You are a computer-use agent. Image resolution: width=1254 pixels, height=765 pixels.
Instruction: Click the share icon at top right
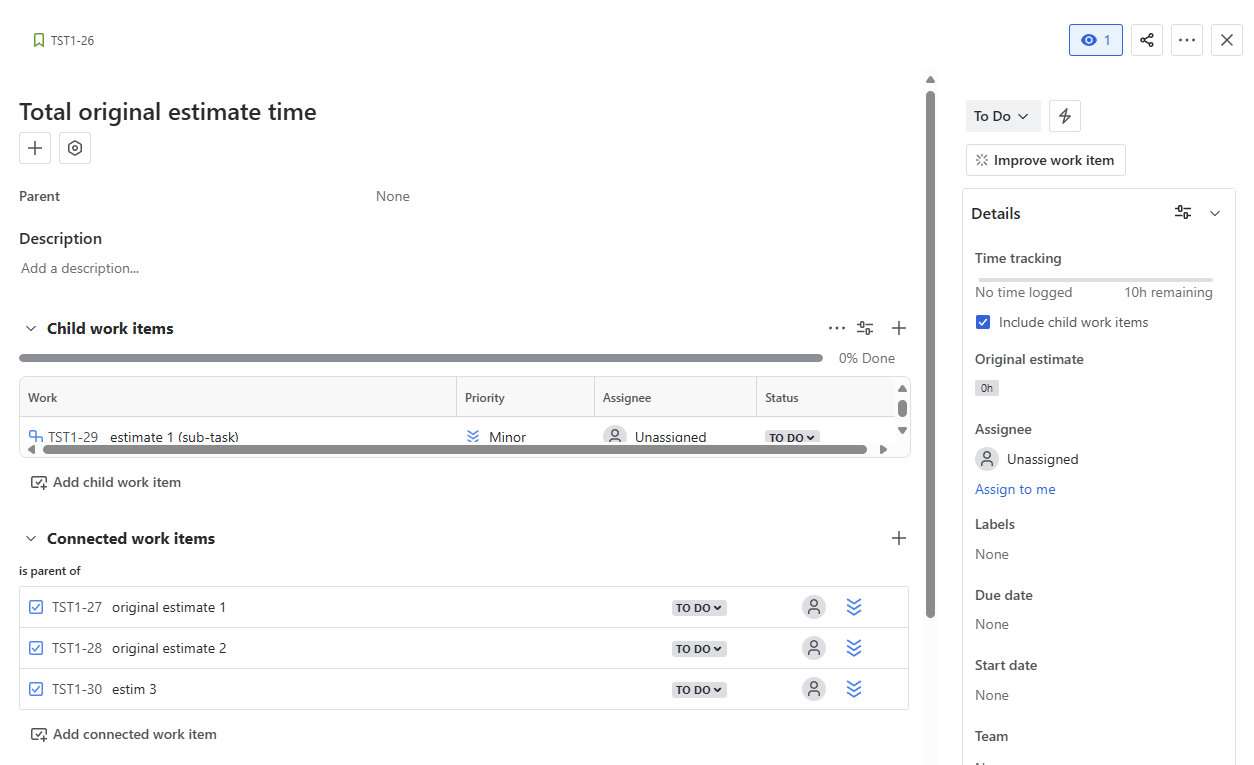pos(1147,40)
